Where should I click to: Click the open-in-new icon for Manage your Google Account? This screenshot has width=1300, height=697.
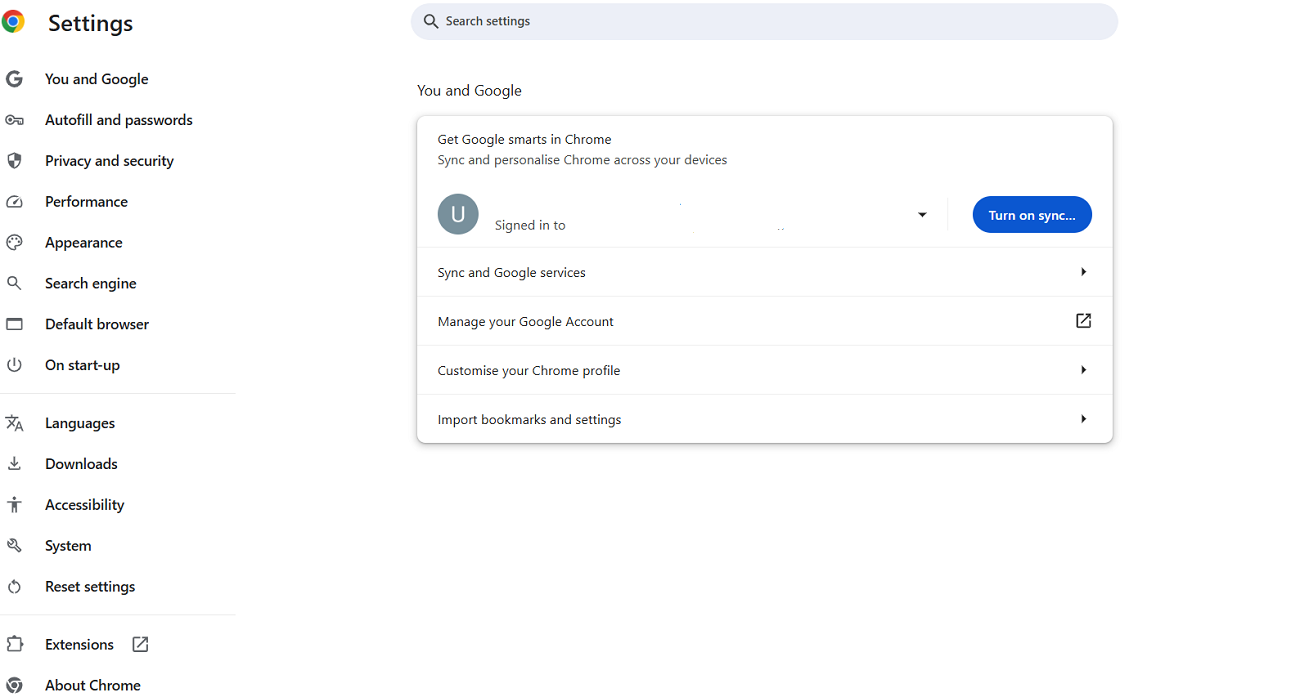1083,321
